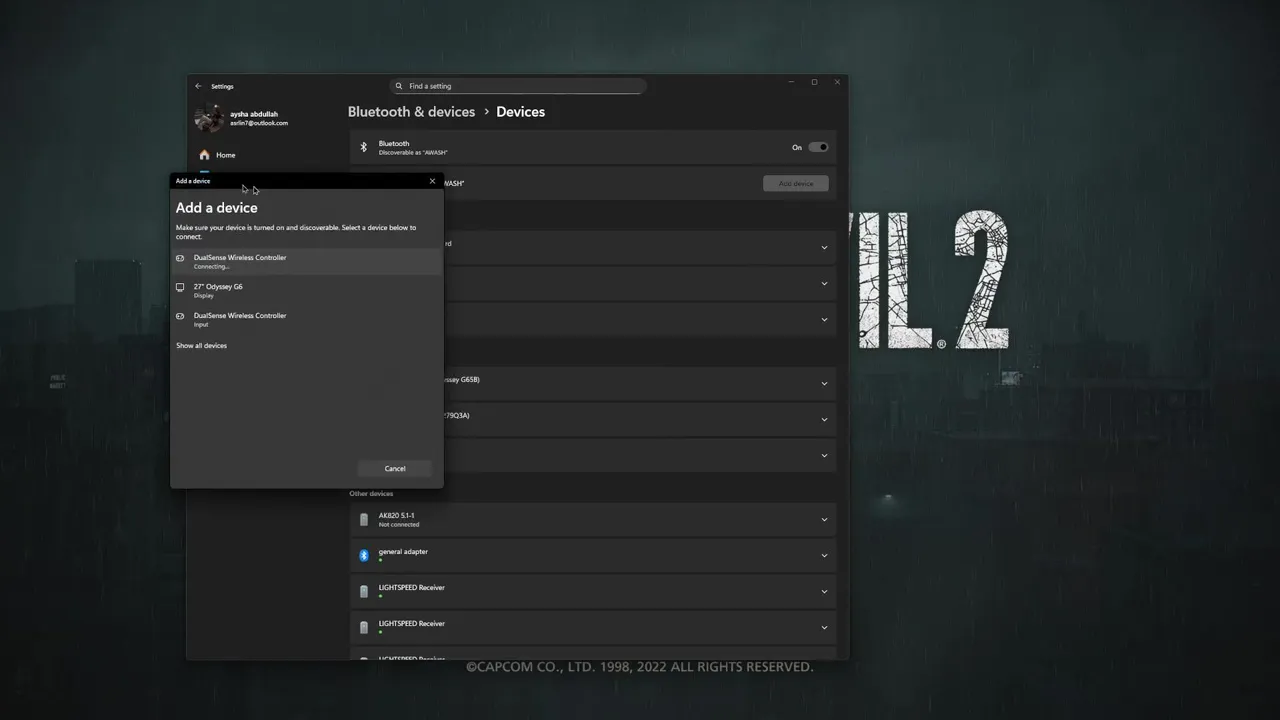Click Show all devices link
Image resolution: width=1280 pixels, height=720 pixels.
click(x=201, y=345)
